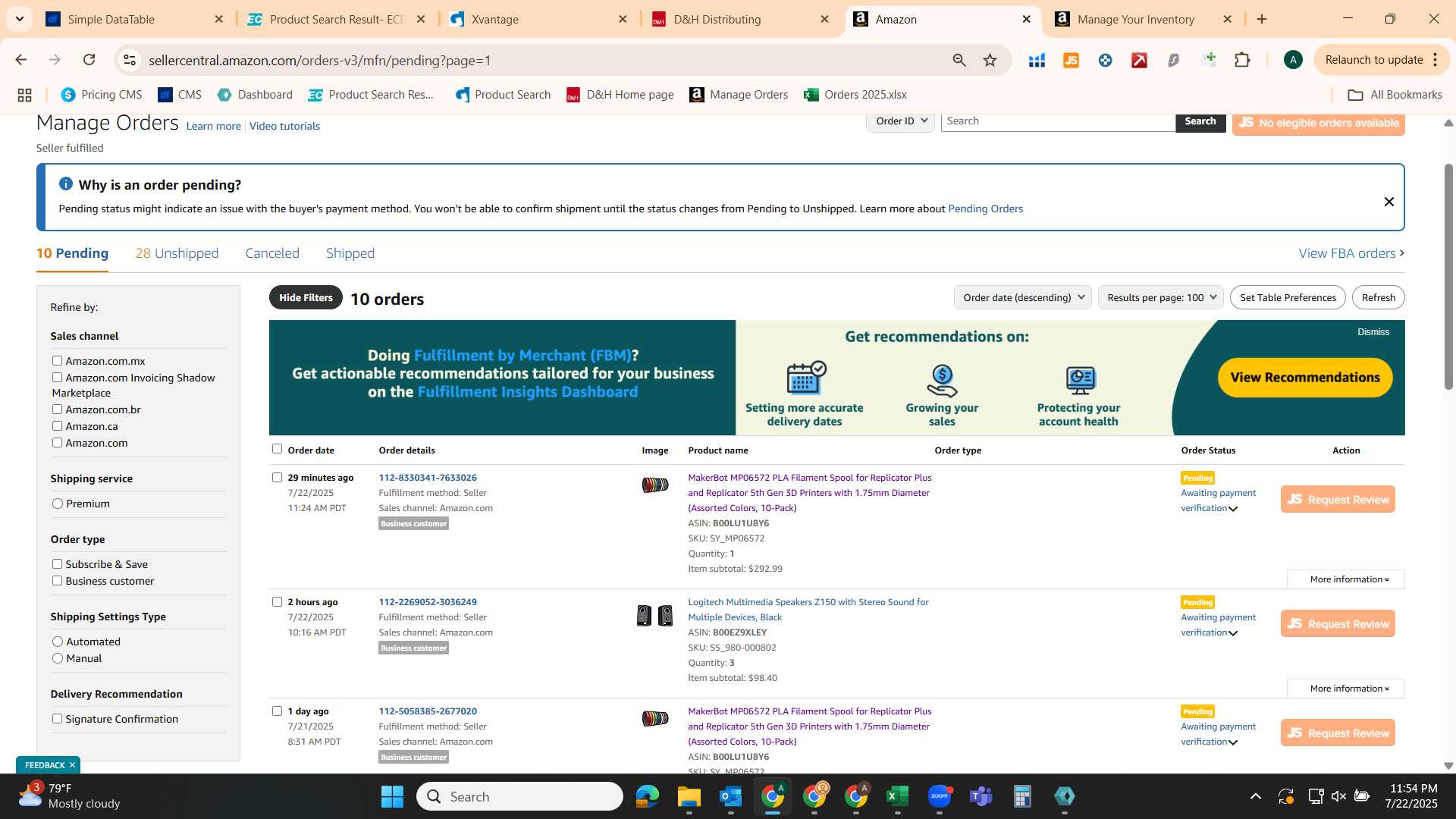Bookmark this page with the star icon
Screen dimensions: 1456x819
(x=990, y=60)
